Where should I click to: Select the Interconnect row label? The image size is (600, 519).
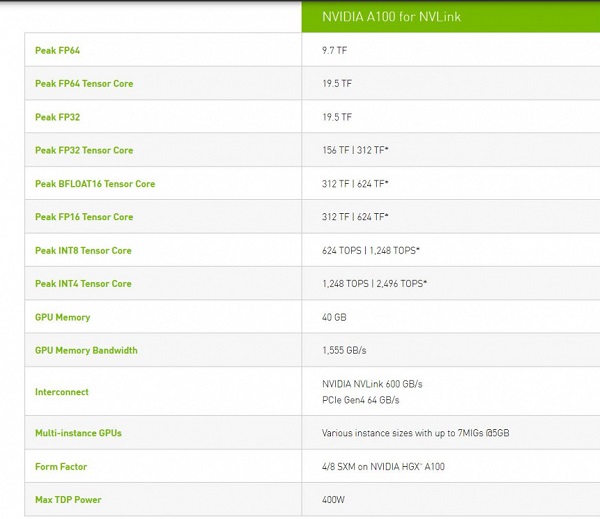click(62, 392)
